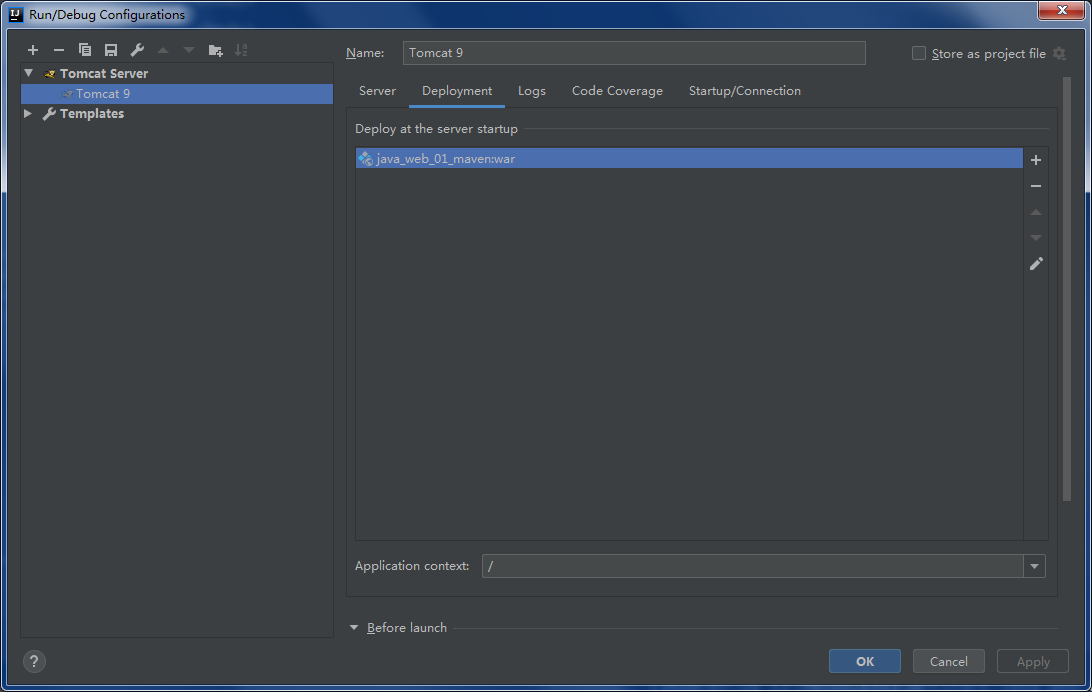Viewport: 1092px width, 692px height.
Task: Edit artifact using the pencil icon
Action: 1036,264
